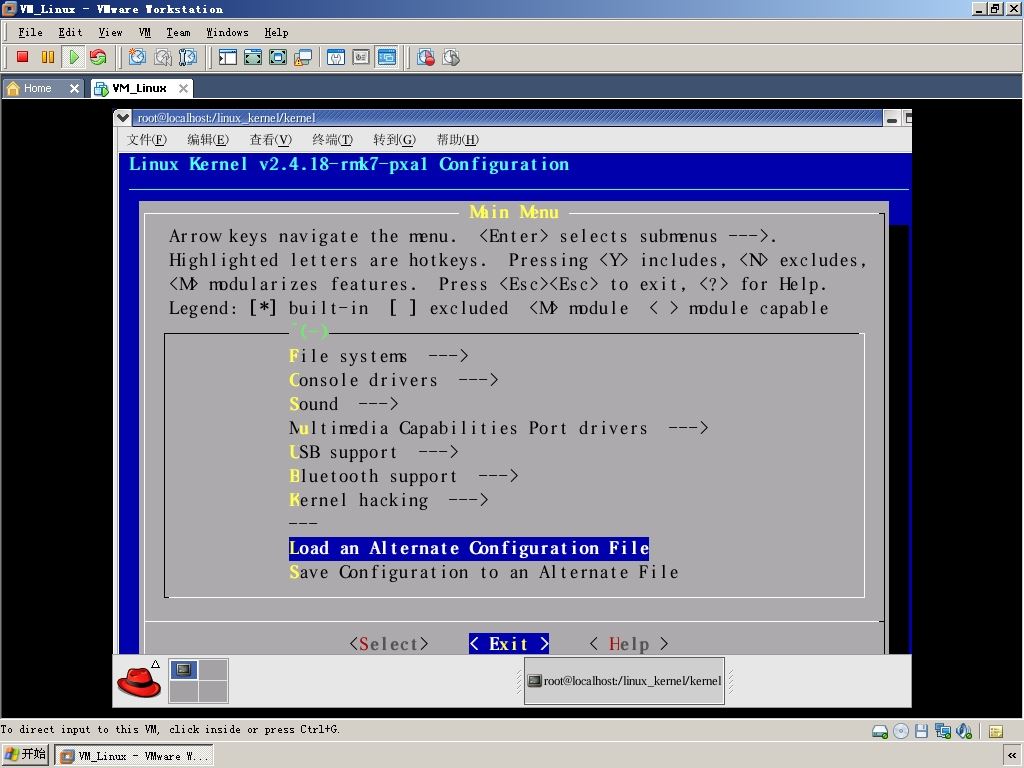Take a VM snapshot via toolbar icon

click(x=137, y=57)
